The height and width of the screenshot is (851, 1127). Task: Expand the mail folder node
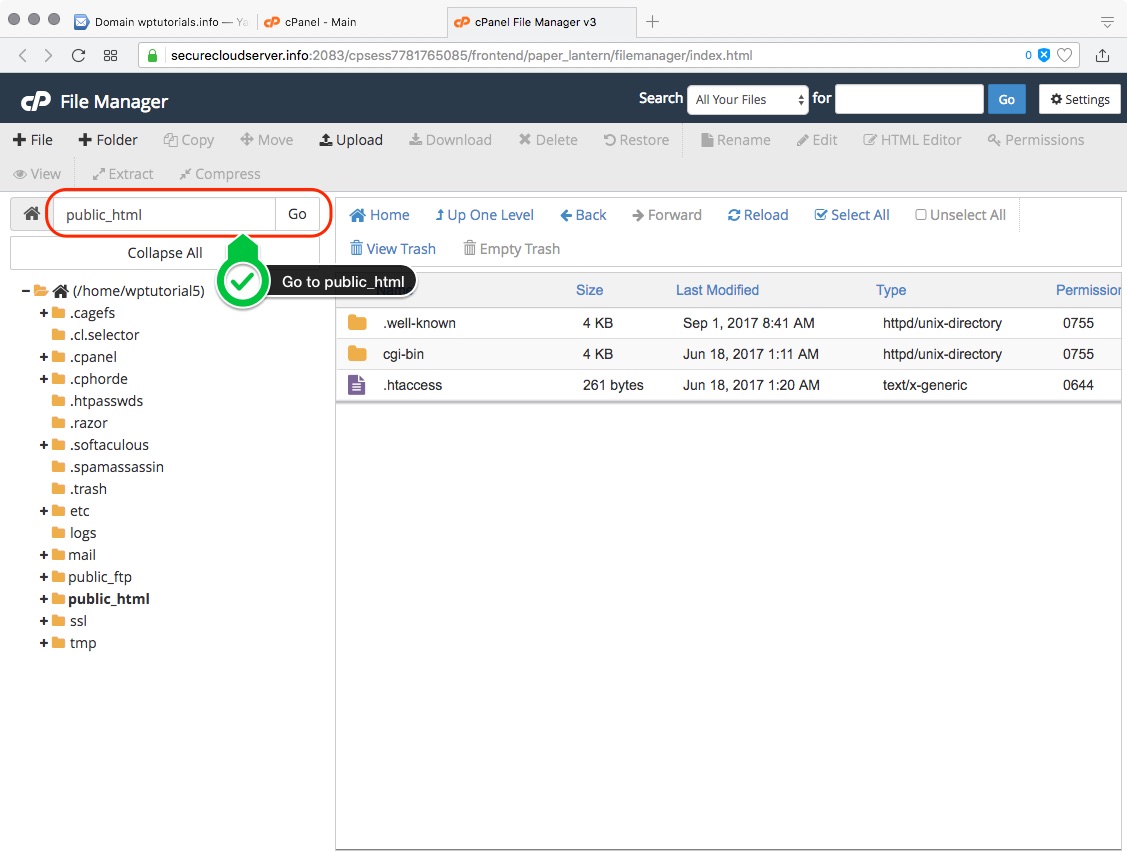tap(44, 555)
